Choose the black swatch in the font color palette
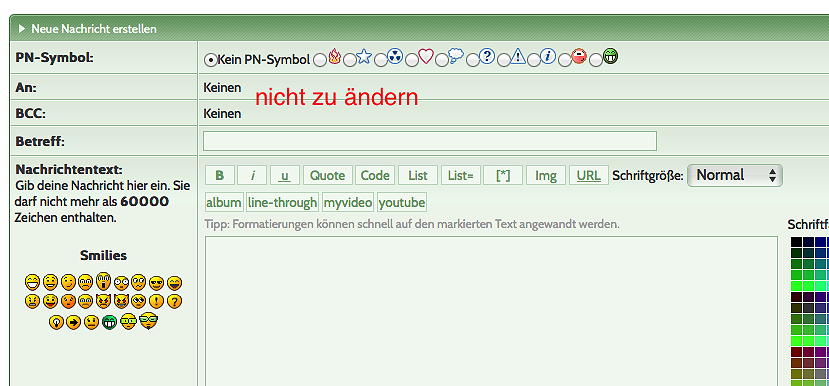This screenshot has width=829, height=386. tap(796, 242)
